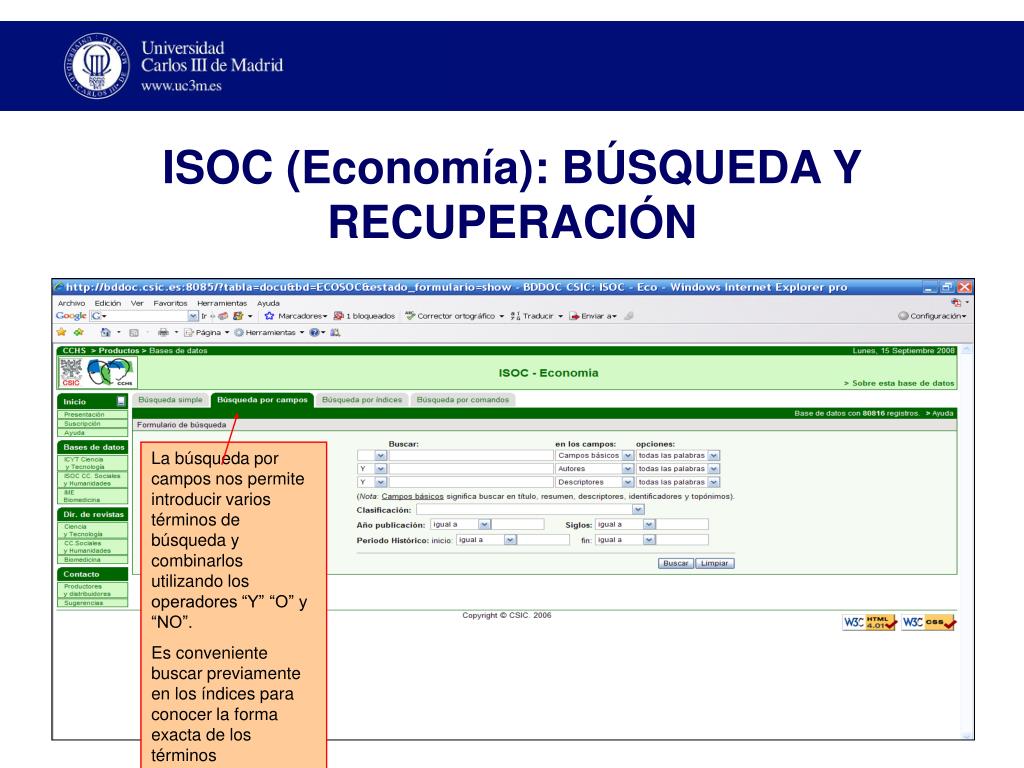Open the Siglos igual a dropdown
The image size is (1024, 768).
pos(625,524)
